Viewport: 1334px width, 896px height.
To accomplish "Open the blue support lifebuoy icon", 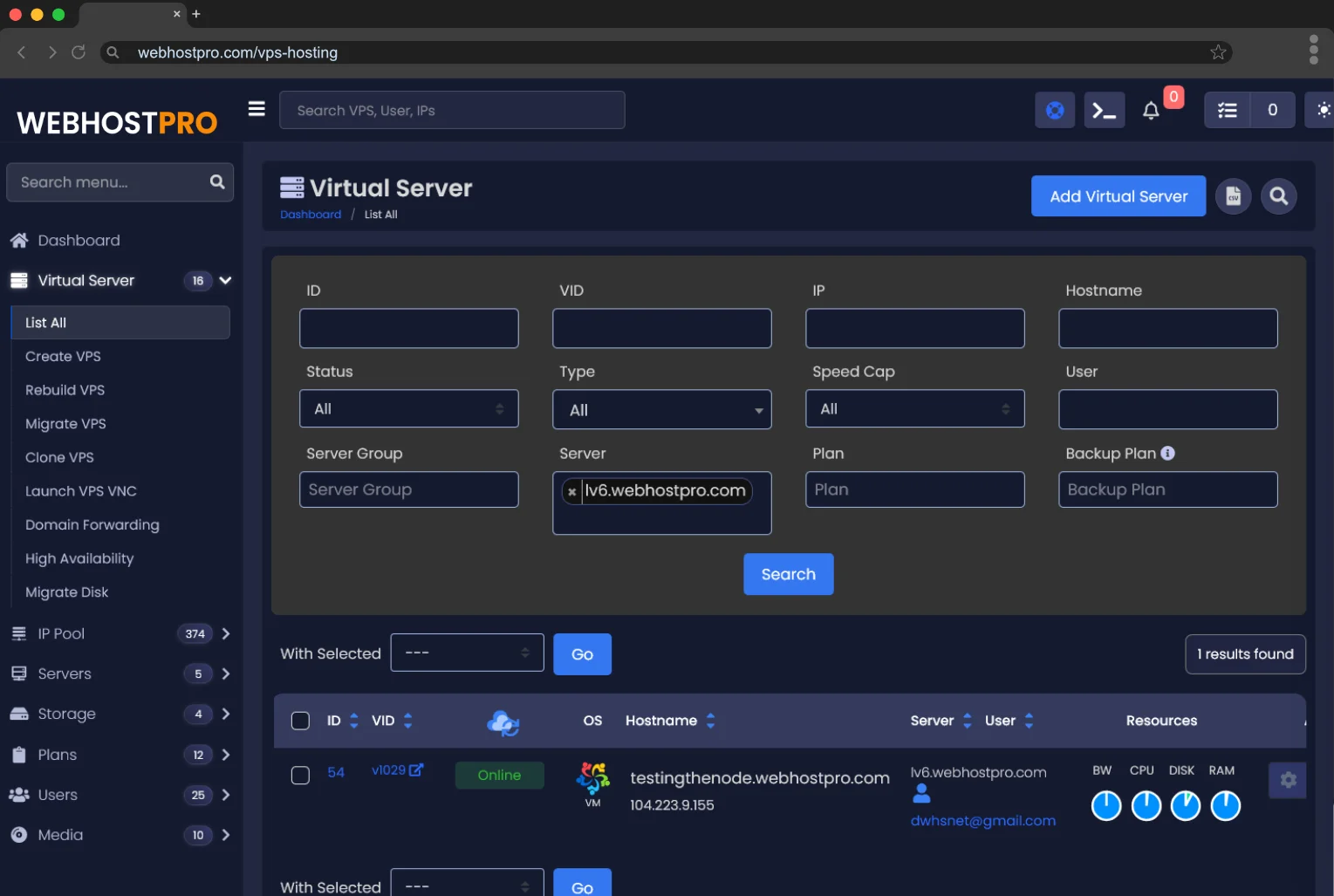I will (x=1055, y=110).
